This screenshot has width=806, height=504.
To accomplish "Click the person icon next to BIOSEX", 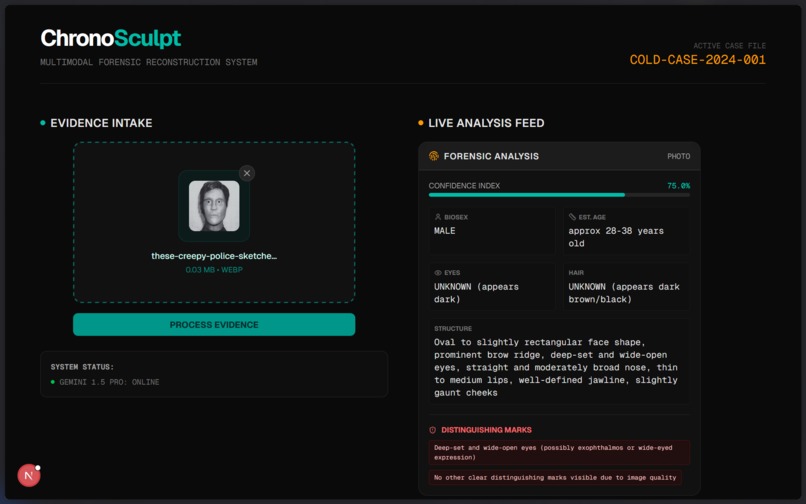I will coord(438,217).
